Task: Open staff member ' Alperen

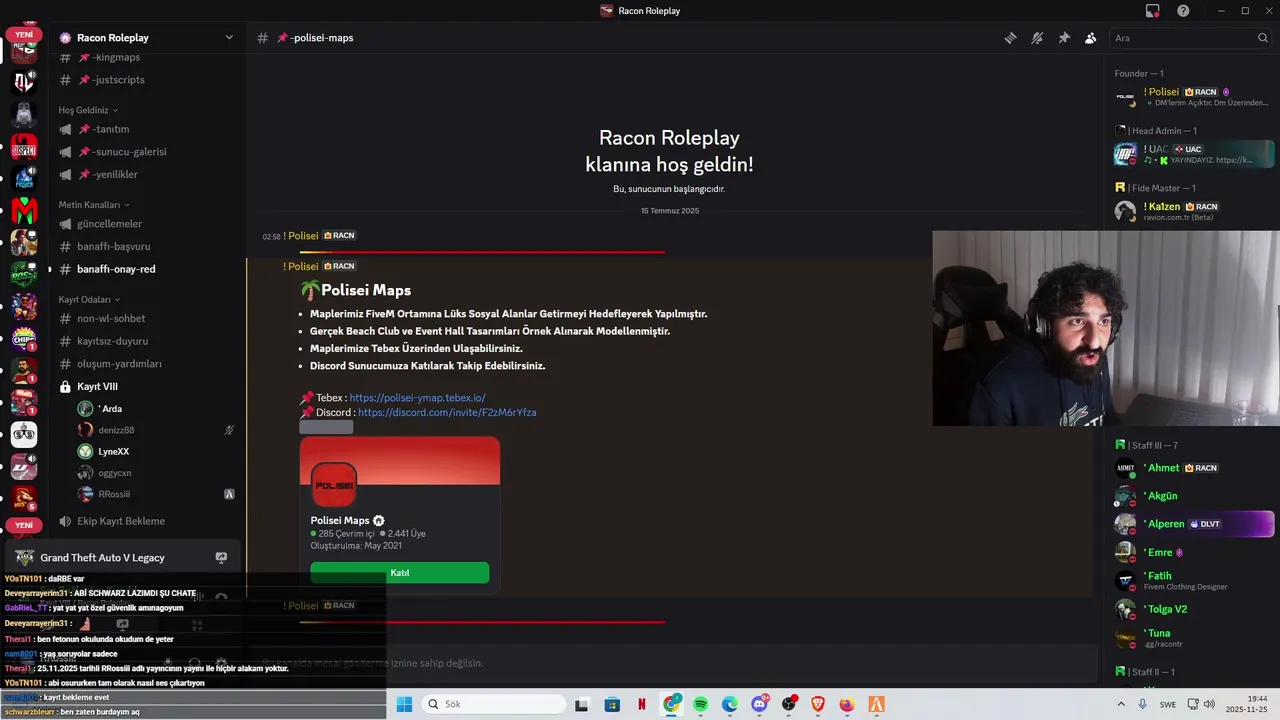Action: (x=1193, y=524)
